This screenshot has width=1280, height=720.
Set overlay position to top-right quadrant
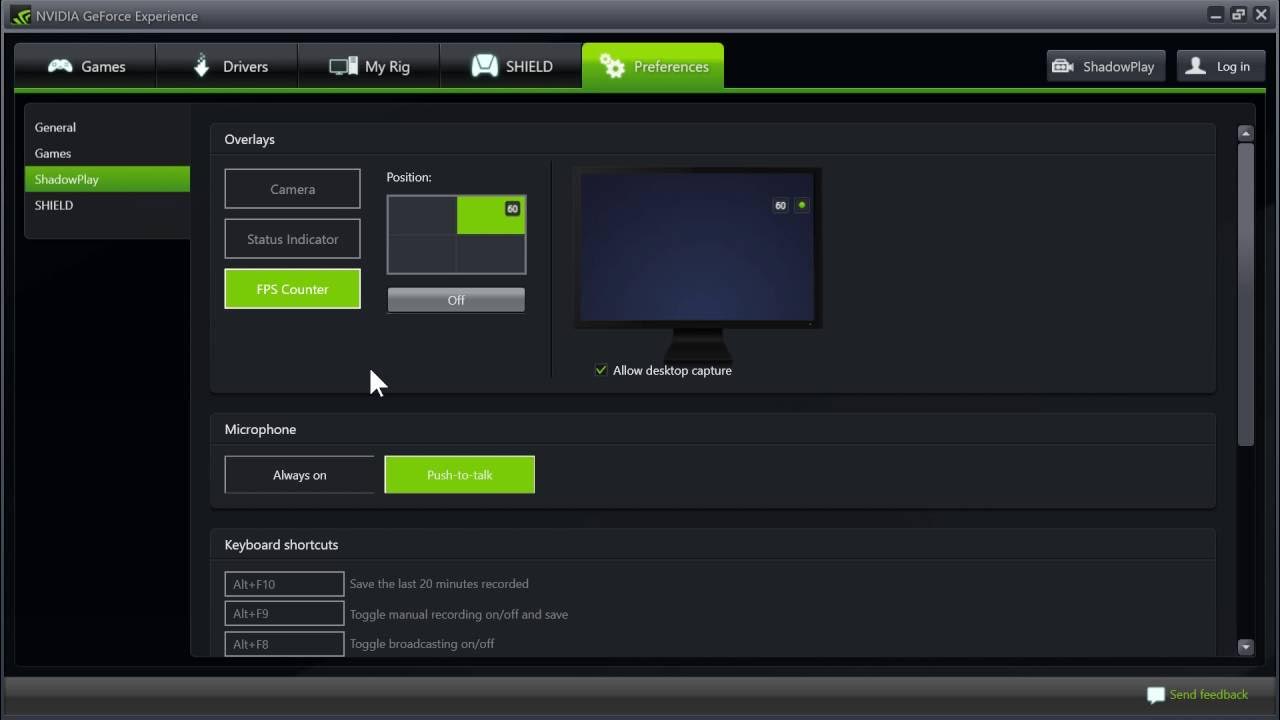(x=491, y=216)
